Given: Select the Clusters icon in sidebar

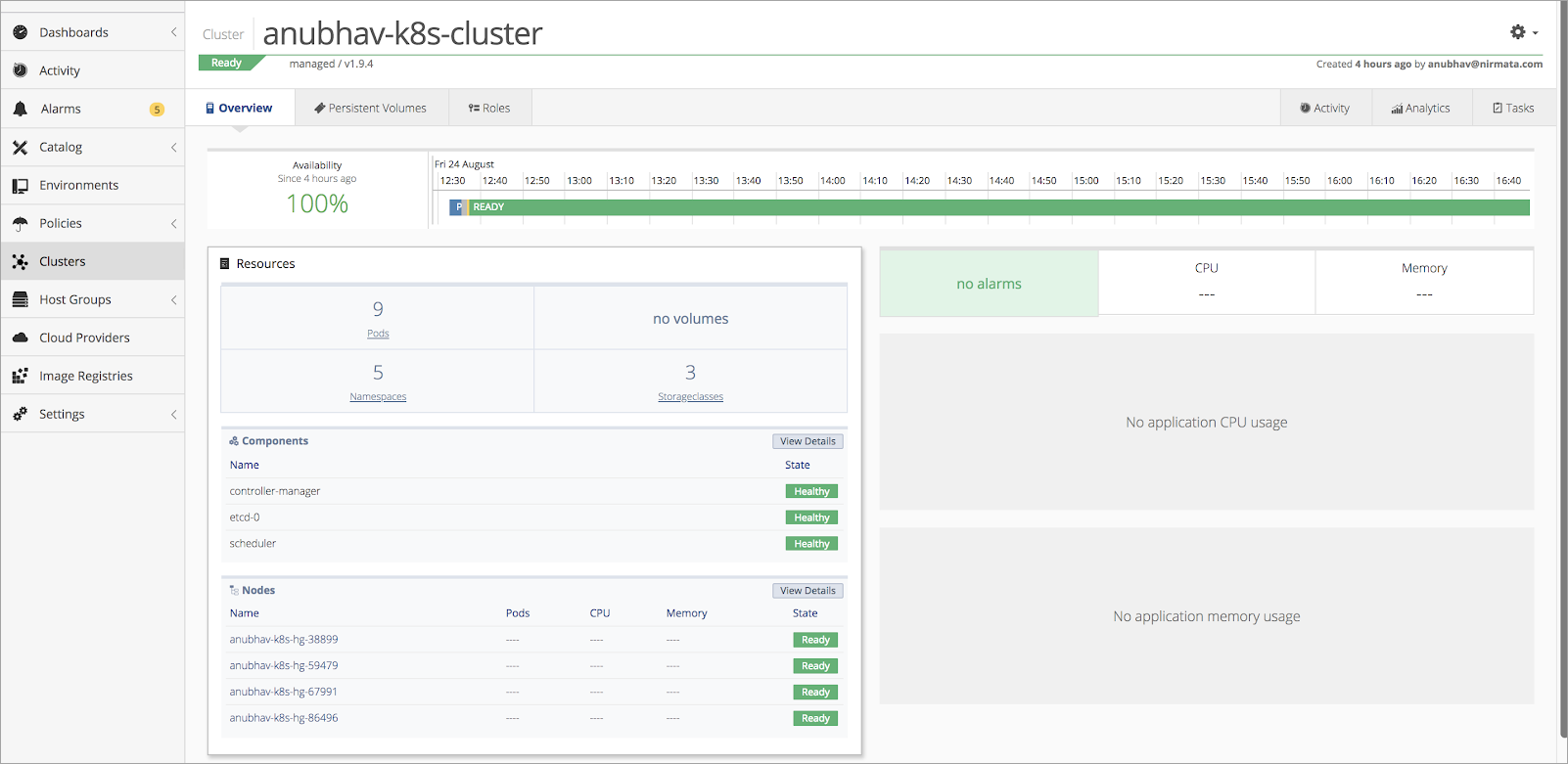Looking at the screenshot, I should click(x=20, y=261).
